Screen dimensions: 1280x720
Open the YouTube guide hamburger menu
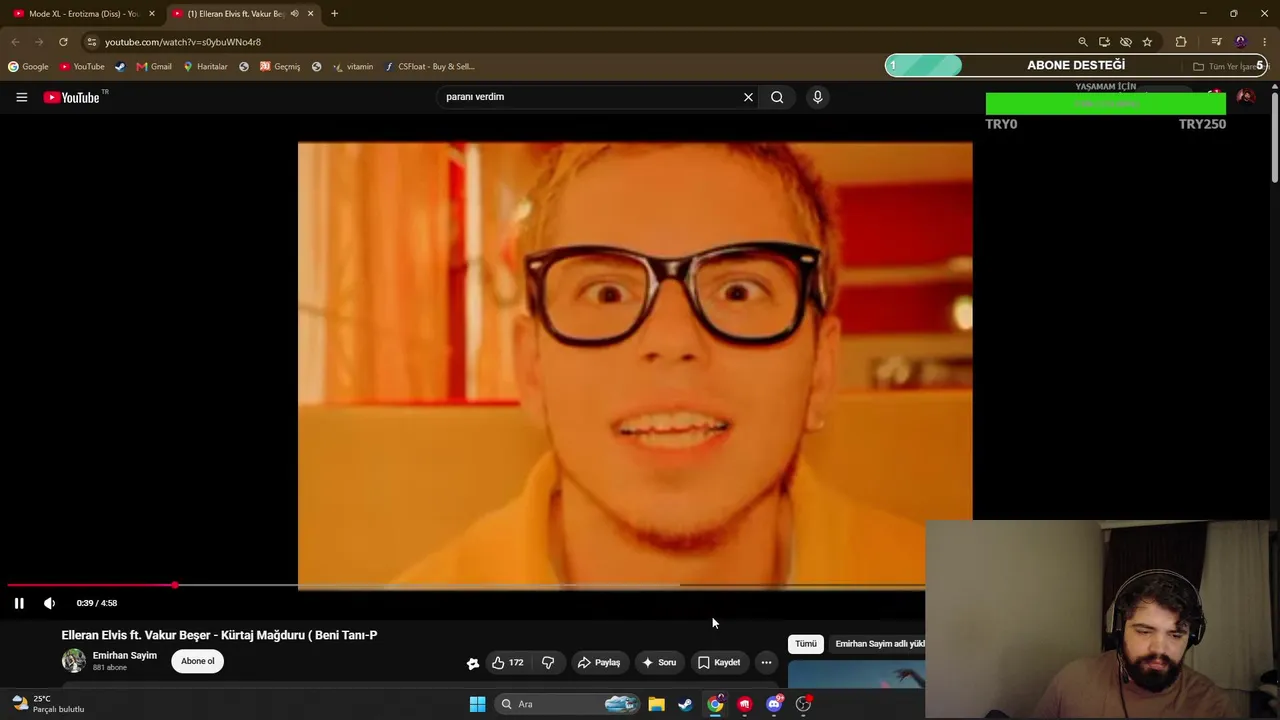(21, 97)
